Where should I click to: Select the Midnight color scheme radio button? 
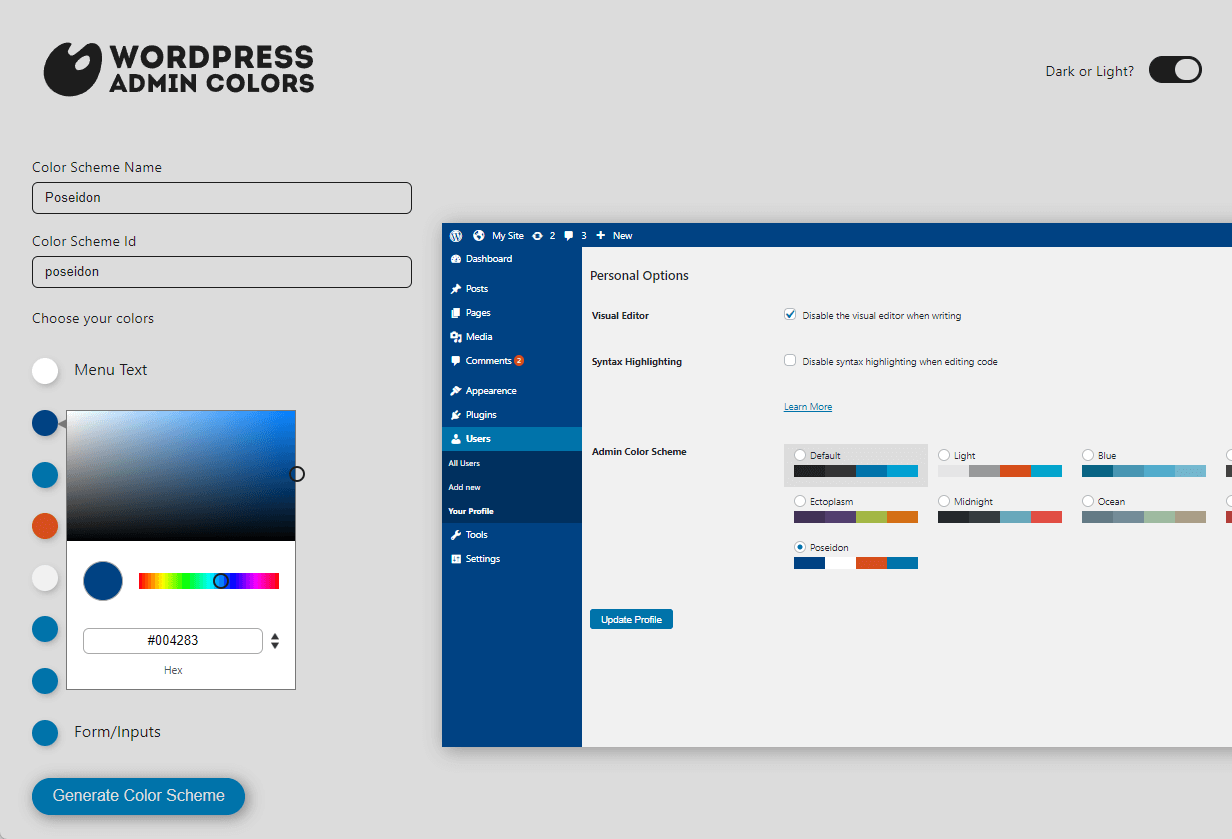(944, 500)
